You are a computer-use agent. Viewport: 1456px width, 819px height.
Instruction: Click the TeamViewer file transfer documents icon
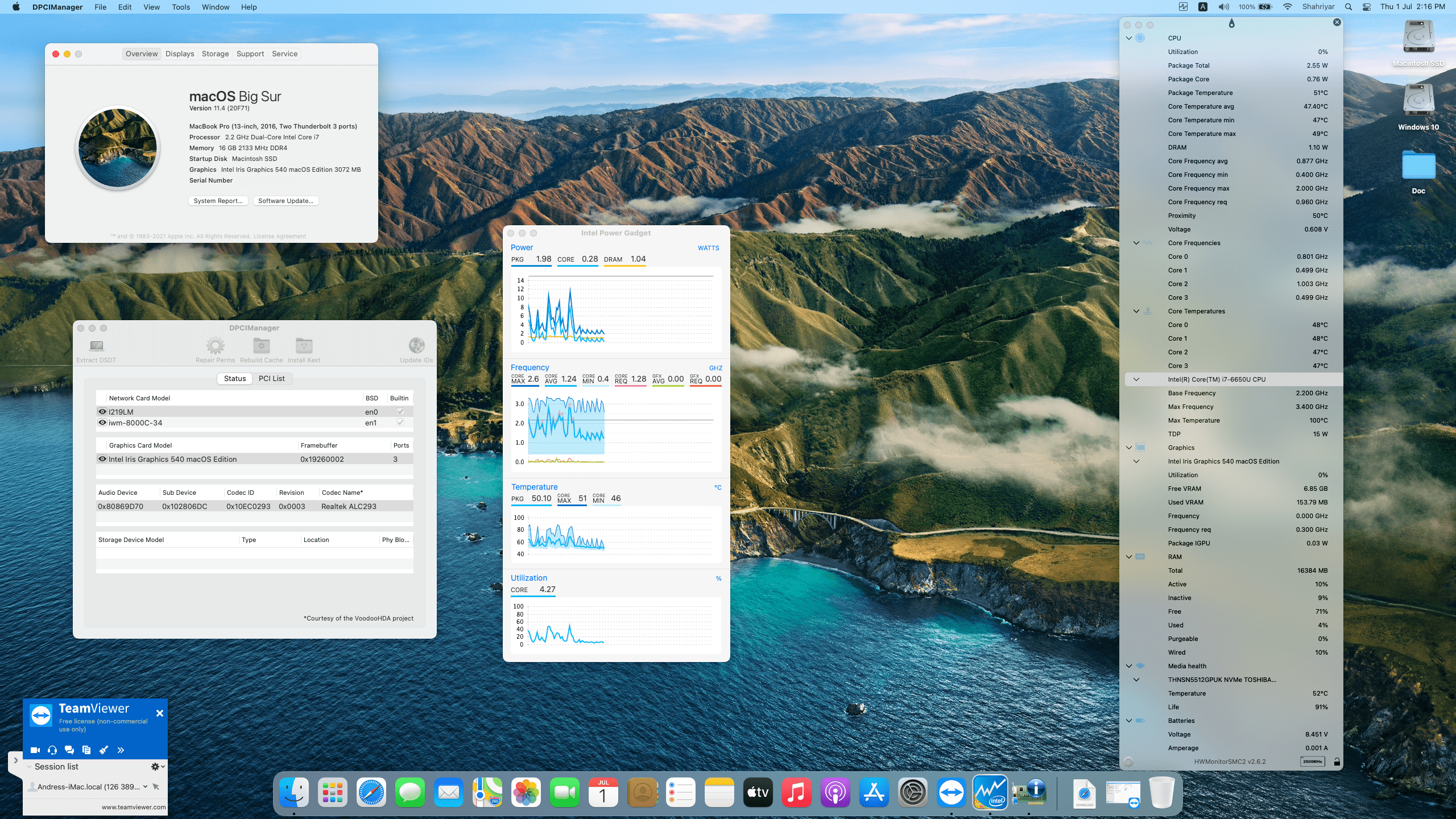coord(86,750)
